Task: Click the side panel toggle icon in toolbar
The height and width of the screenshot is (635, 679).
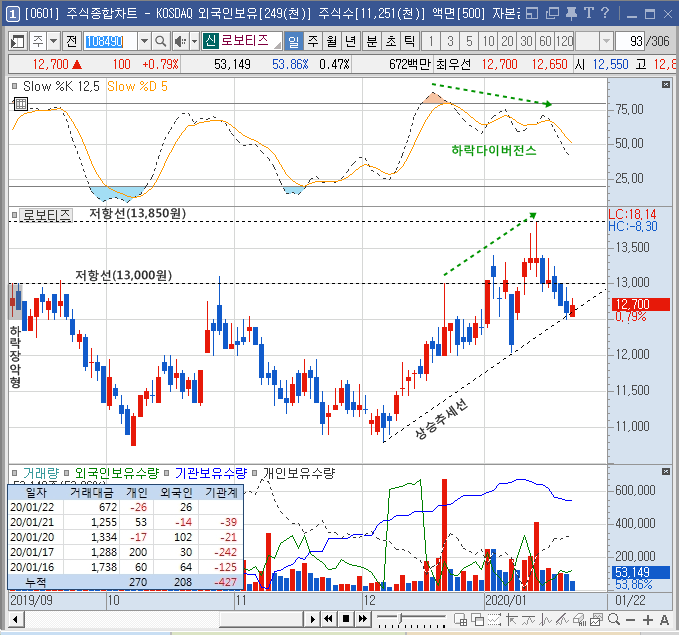Action: click(18, 42)
